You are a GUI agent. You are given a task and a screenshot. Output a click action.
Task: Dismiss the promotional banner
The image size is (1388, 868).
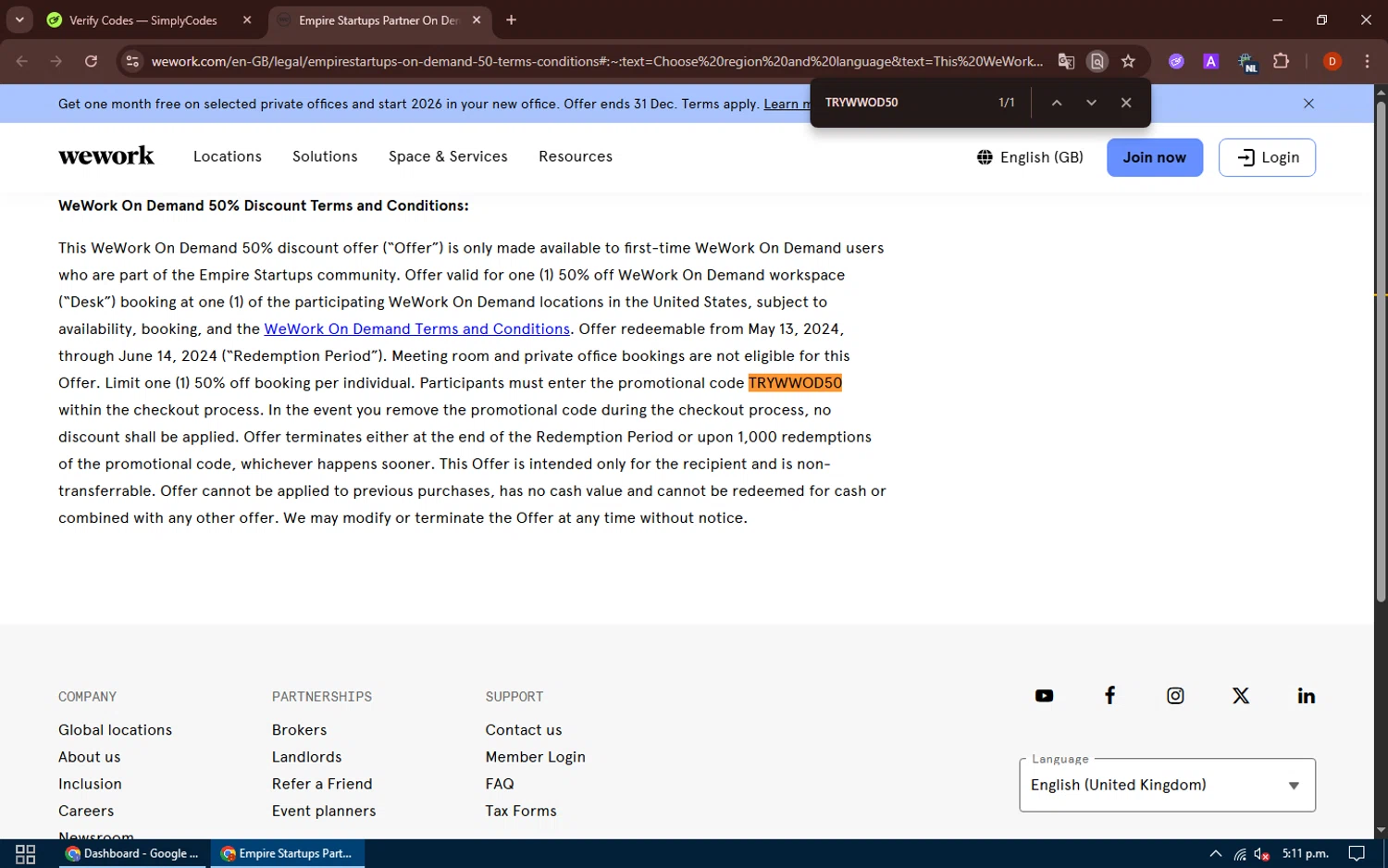click(1308, 104)
